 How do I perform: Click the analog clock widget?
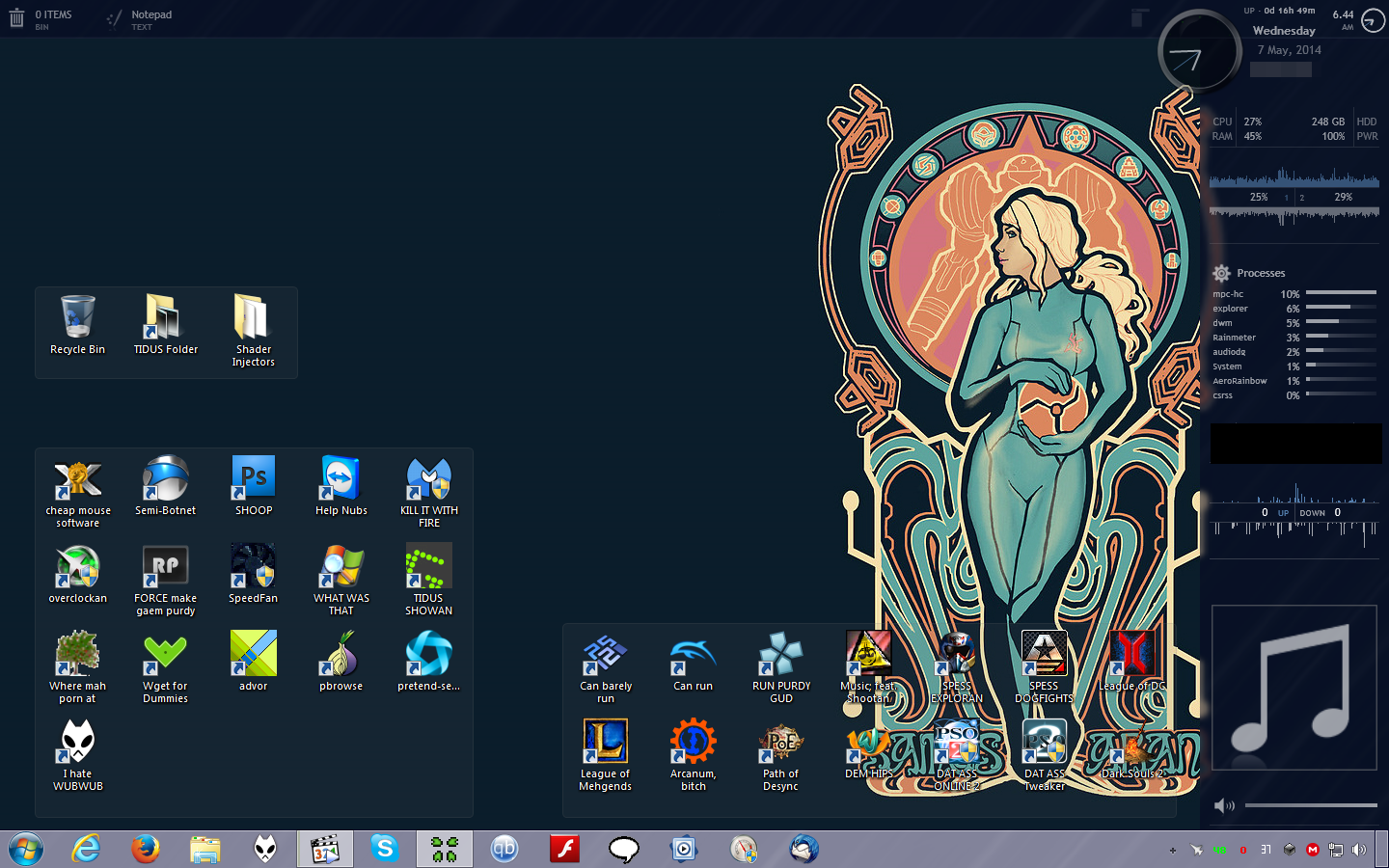click(x=1199, y=52)
